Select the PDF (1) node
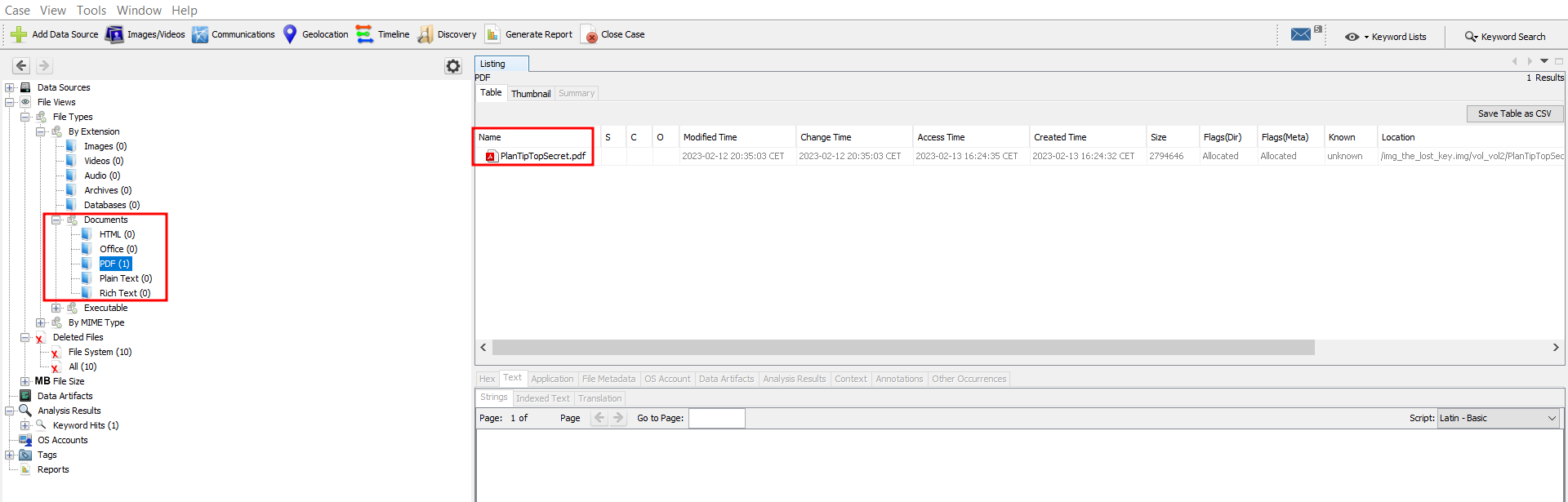This screenshot has height=502, width=1568. point(115,264)
